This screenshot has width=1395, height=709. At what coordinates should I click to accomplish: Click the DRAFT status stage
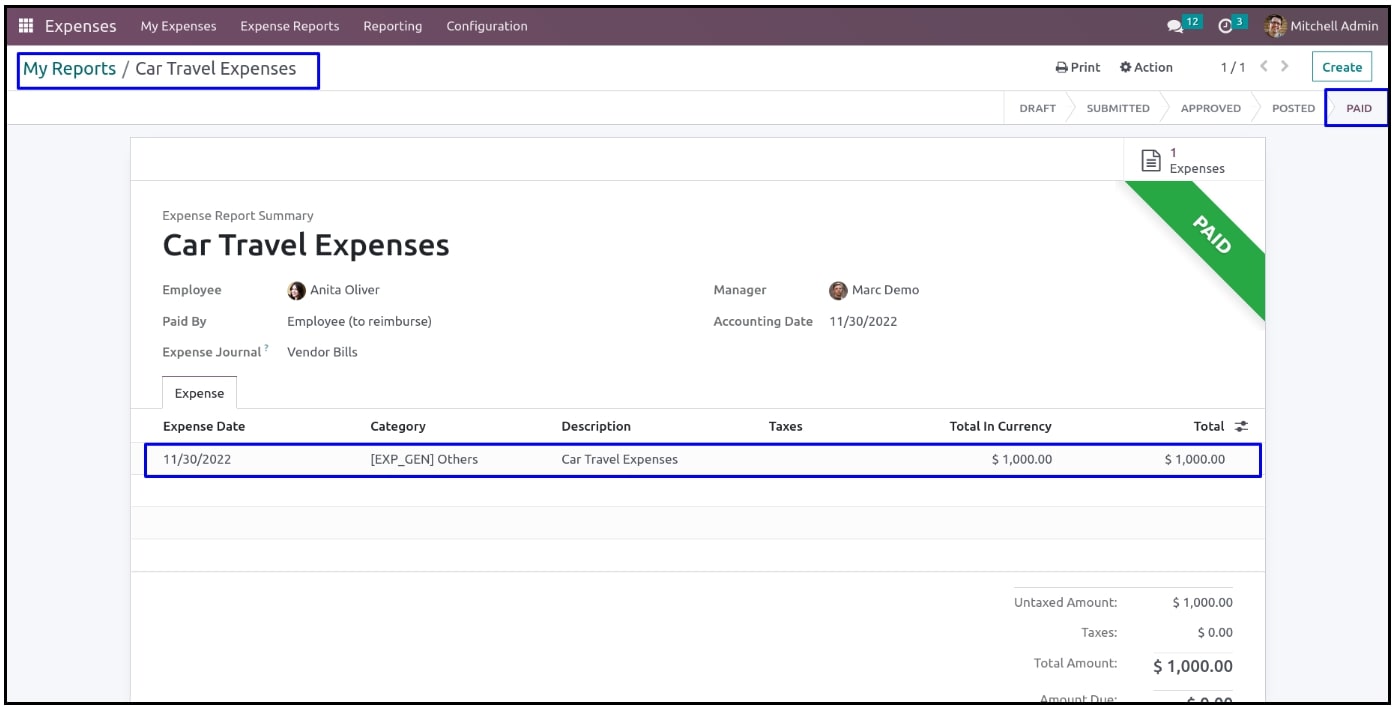[x=1037, y=108]
